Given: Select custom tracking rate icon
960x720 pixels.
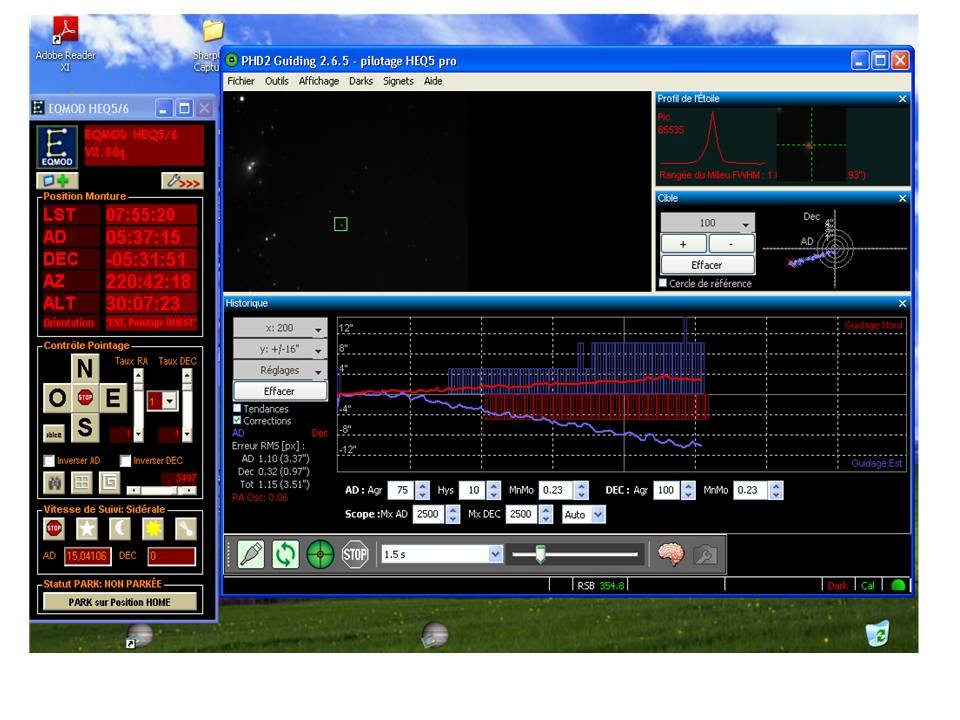Looking at the screenshot, I should [x=186, y=528].
